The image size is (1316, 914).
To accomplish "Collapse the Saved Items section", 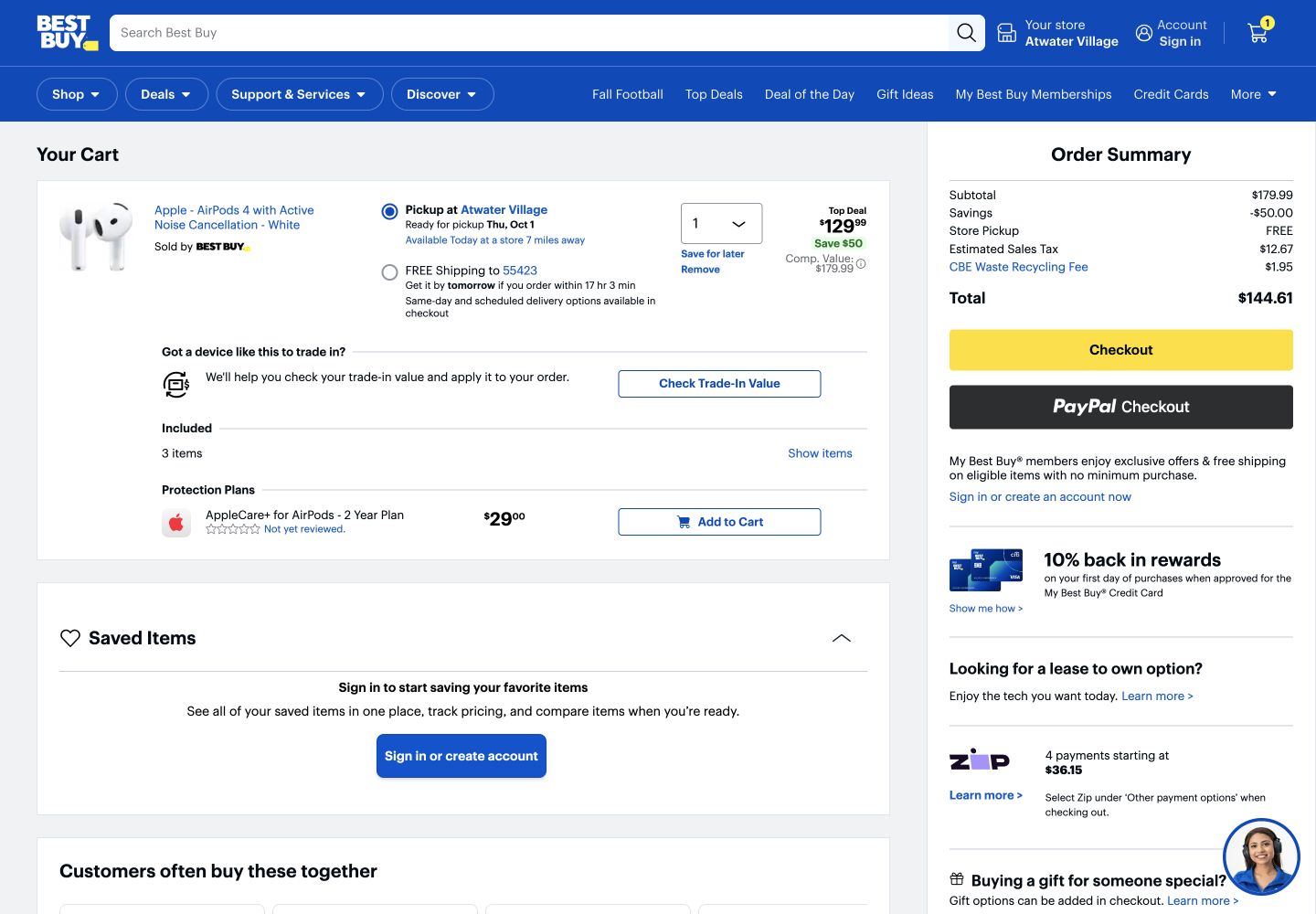I will [x=842, y=638].
